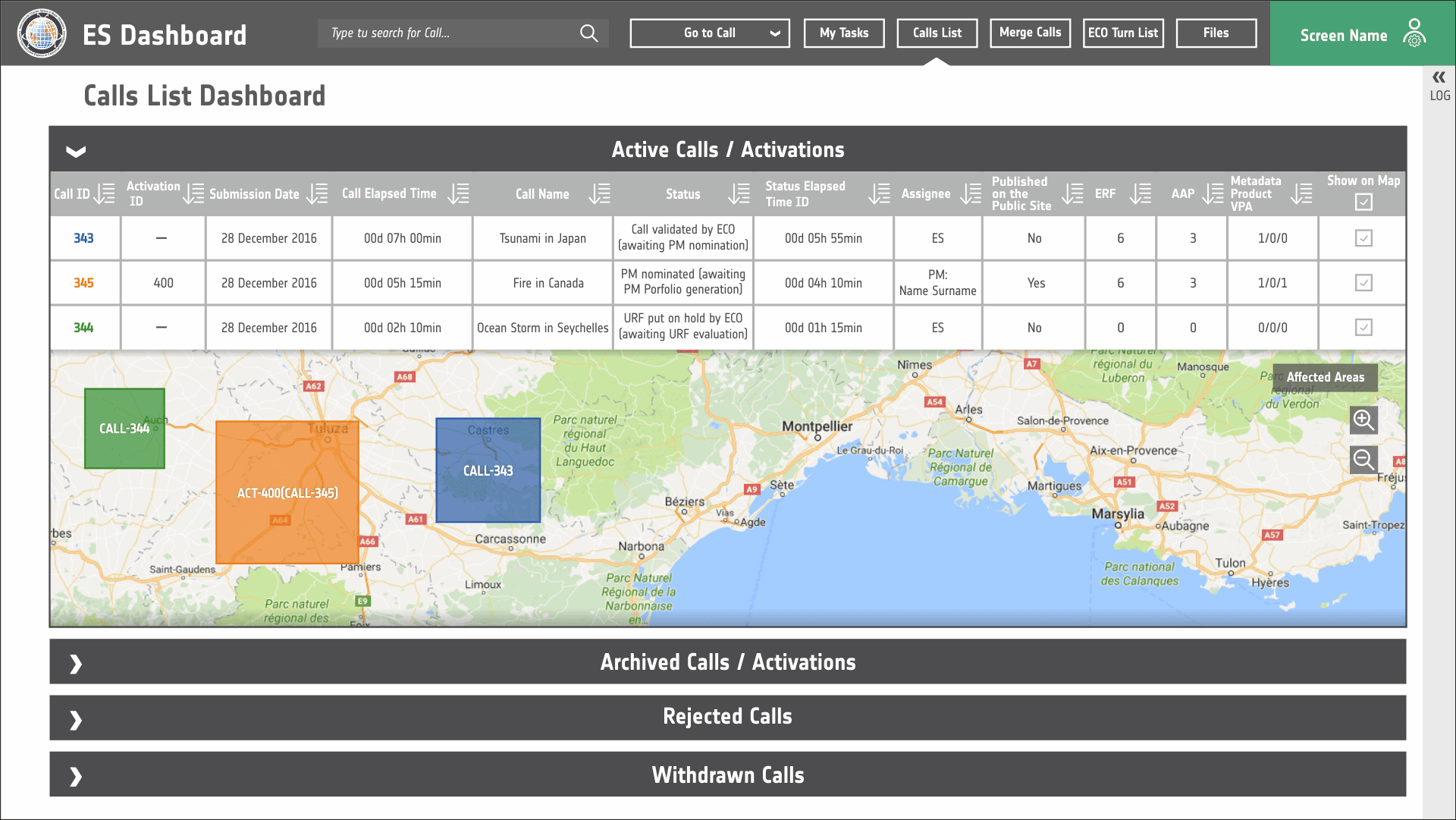
Task: Expand Archived Calls / Activations section
Action: (76, 664)
